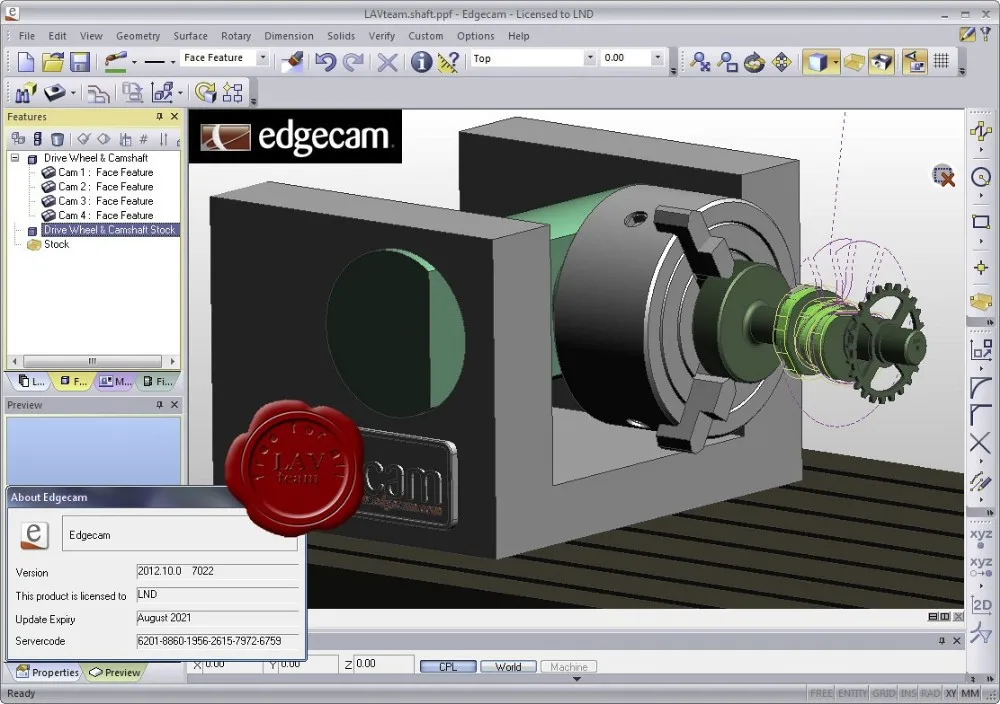The width and height of the screenshot is (1000, 704).
Task: Click the Features panel horizontal scrollbar
Action: point(93,361)
